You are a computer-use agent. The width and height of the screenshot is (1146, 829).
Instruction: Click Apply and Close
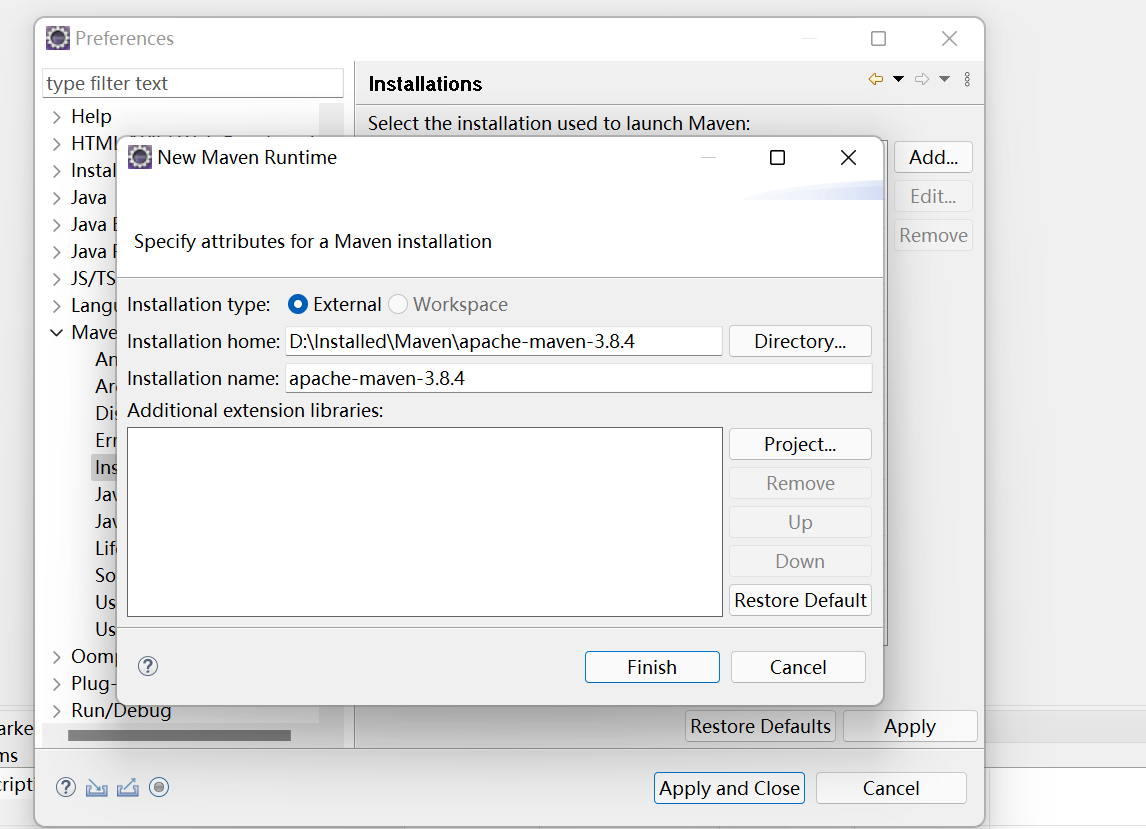click(x=729, y=788)
